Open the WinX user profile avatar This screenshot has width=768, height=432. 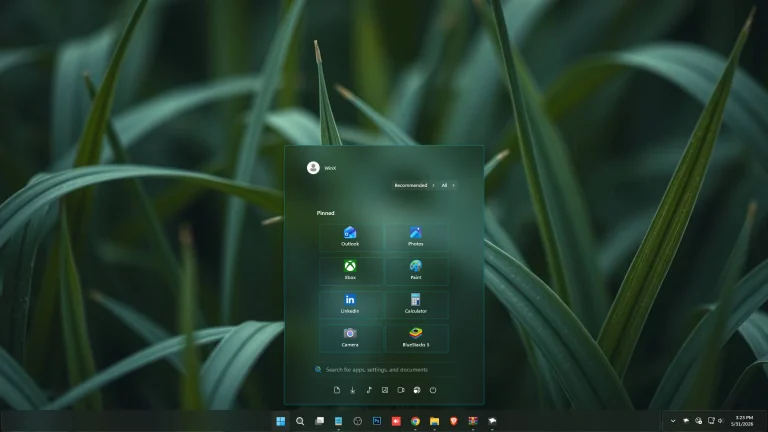[x=313, y=168]
